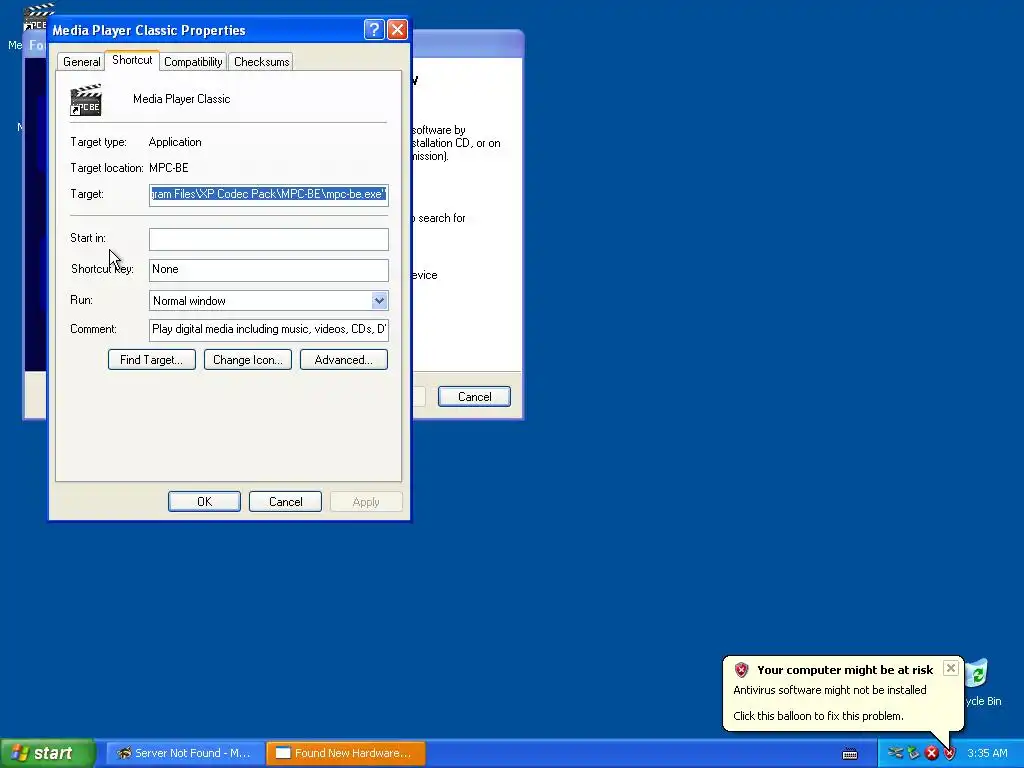Click the red shield icon in security balloon

pyautogui.click(x=741, y=670)
